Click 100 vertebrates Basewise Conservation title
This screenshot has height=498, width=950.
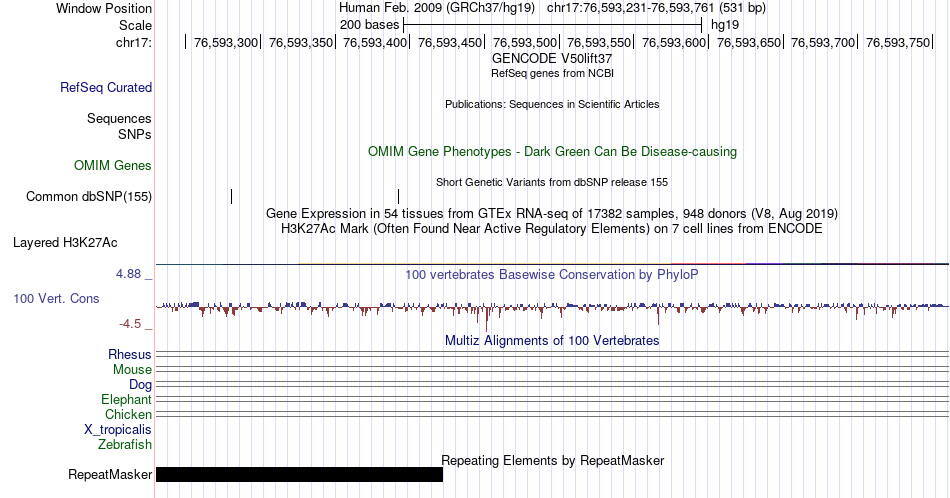pos(552,274)
